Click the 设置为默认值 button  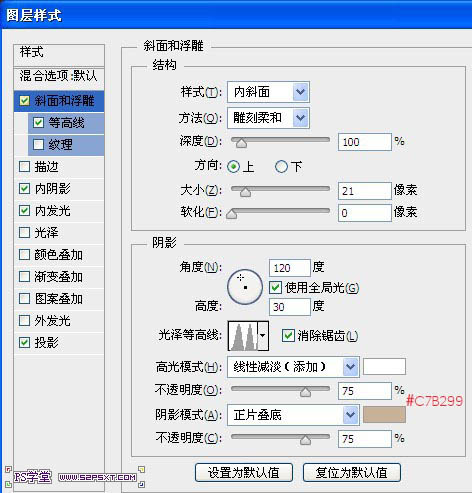[244, 472]
